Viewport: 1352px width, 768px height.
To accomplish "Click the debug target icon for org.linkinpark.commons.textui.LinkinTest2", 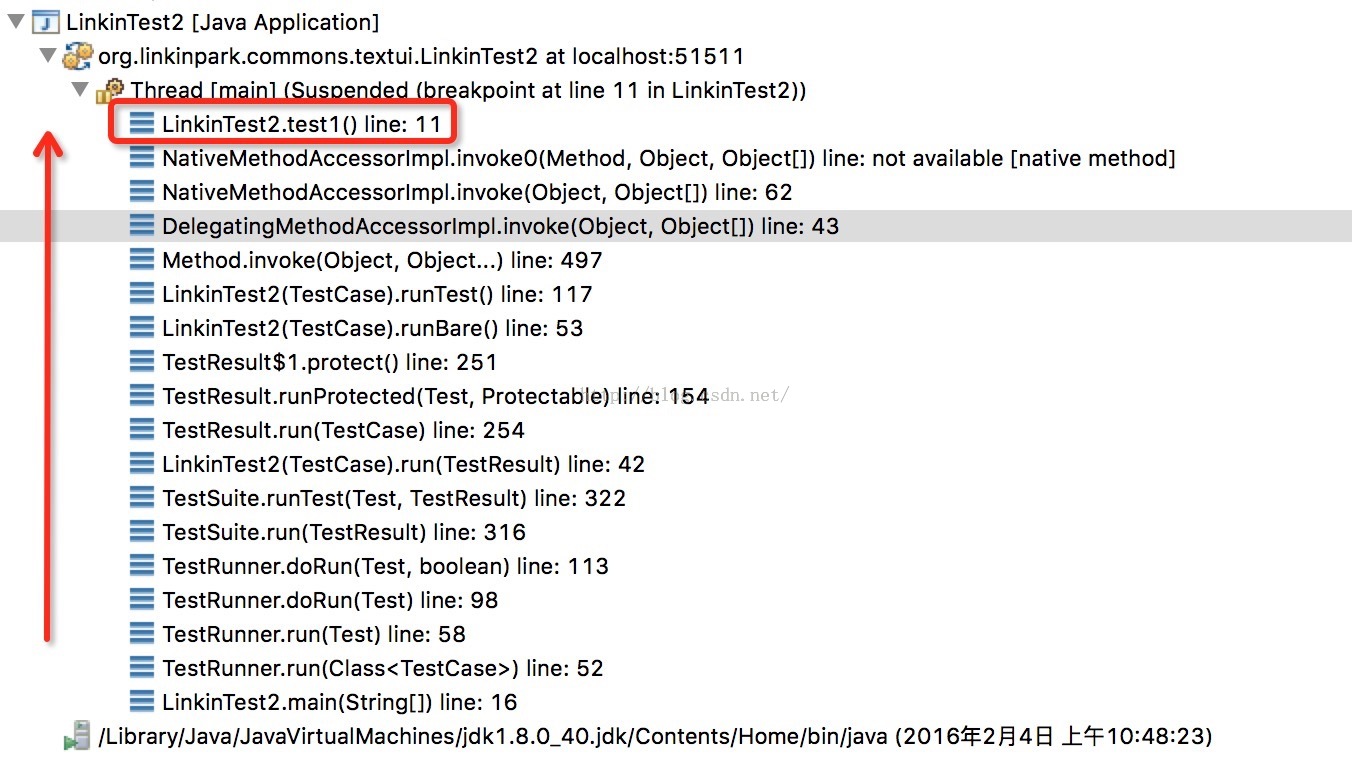I will [77, 56].
